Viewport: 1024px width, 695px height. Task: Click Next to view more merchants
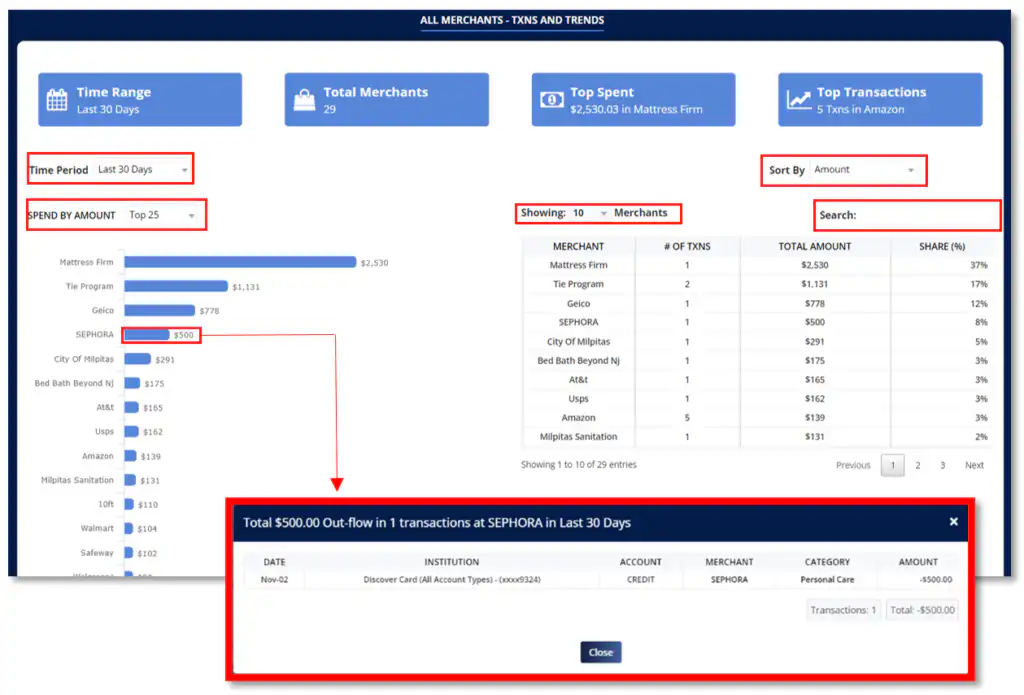(x=974, y=465)
